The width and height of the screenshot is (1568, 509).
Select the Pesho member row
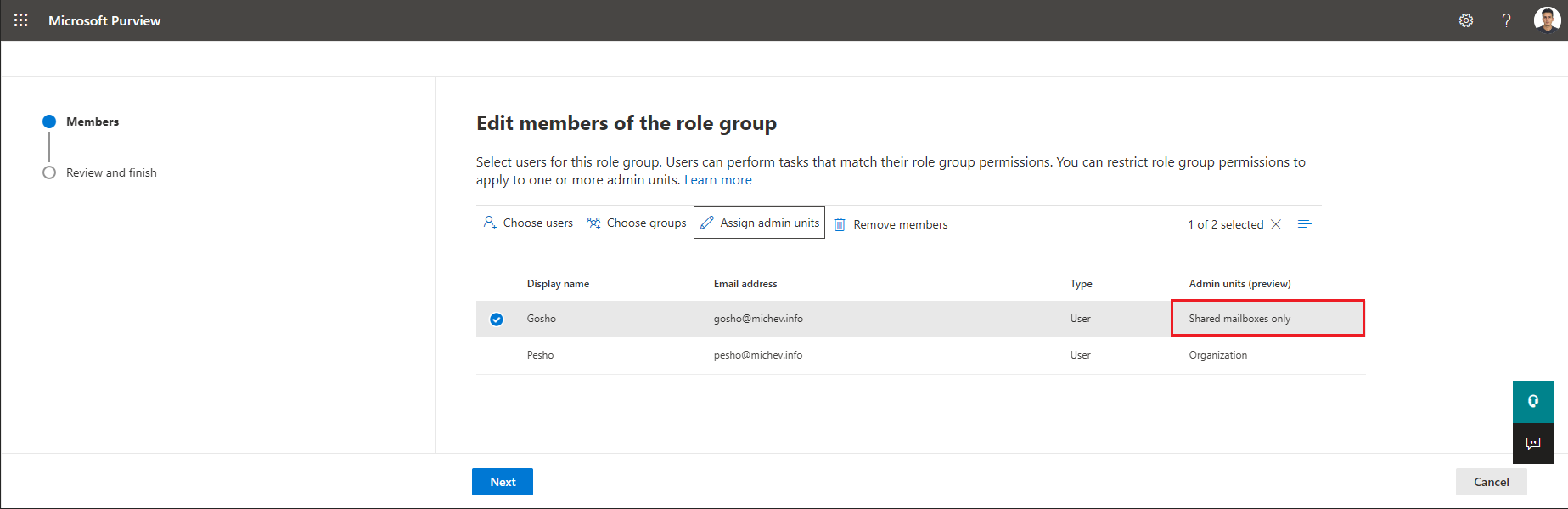point(540,355)
